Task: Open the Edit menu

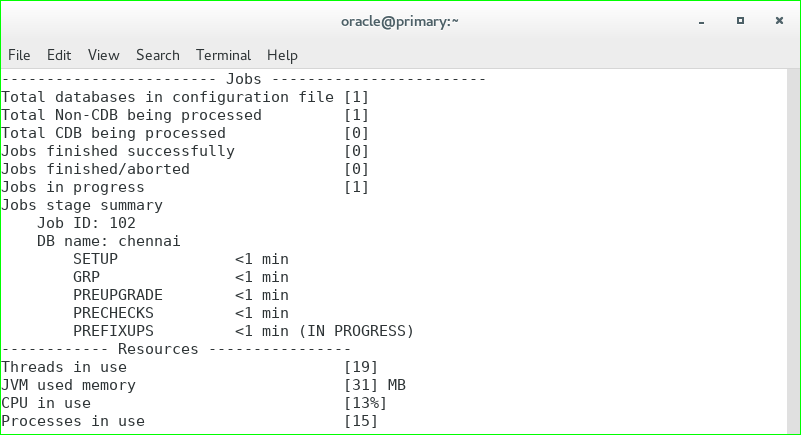Action: [59, 55]
